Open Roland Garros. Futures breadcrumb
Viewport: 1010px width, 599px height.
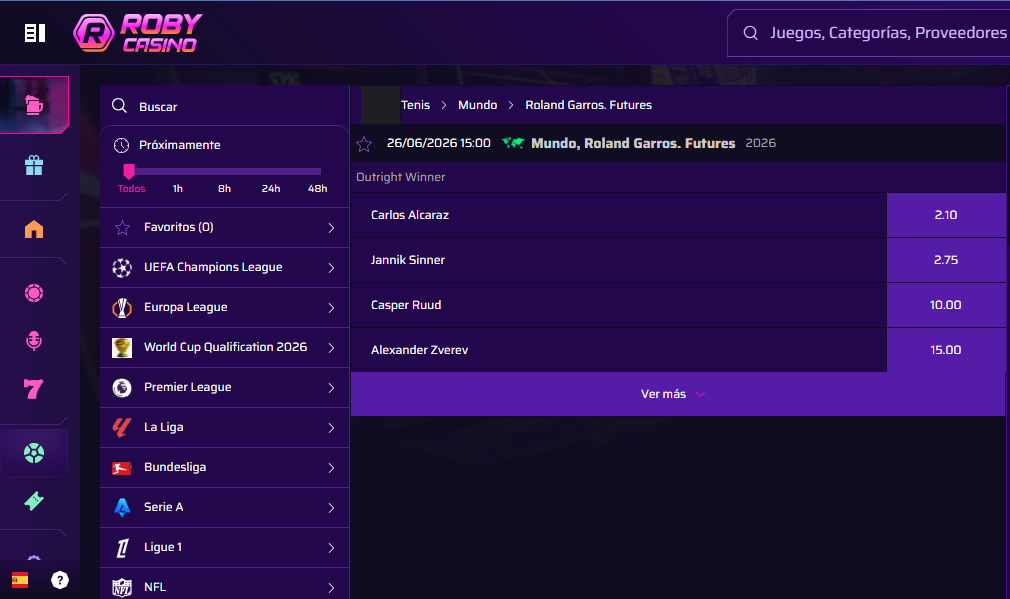[589, 105]
